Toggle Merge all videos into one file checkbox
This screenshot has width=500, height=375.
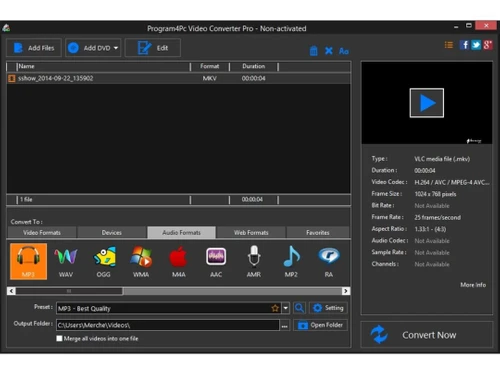[x=59, y=338]
